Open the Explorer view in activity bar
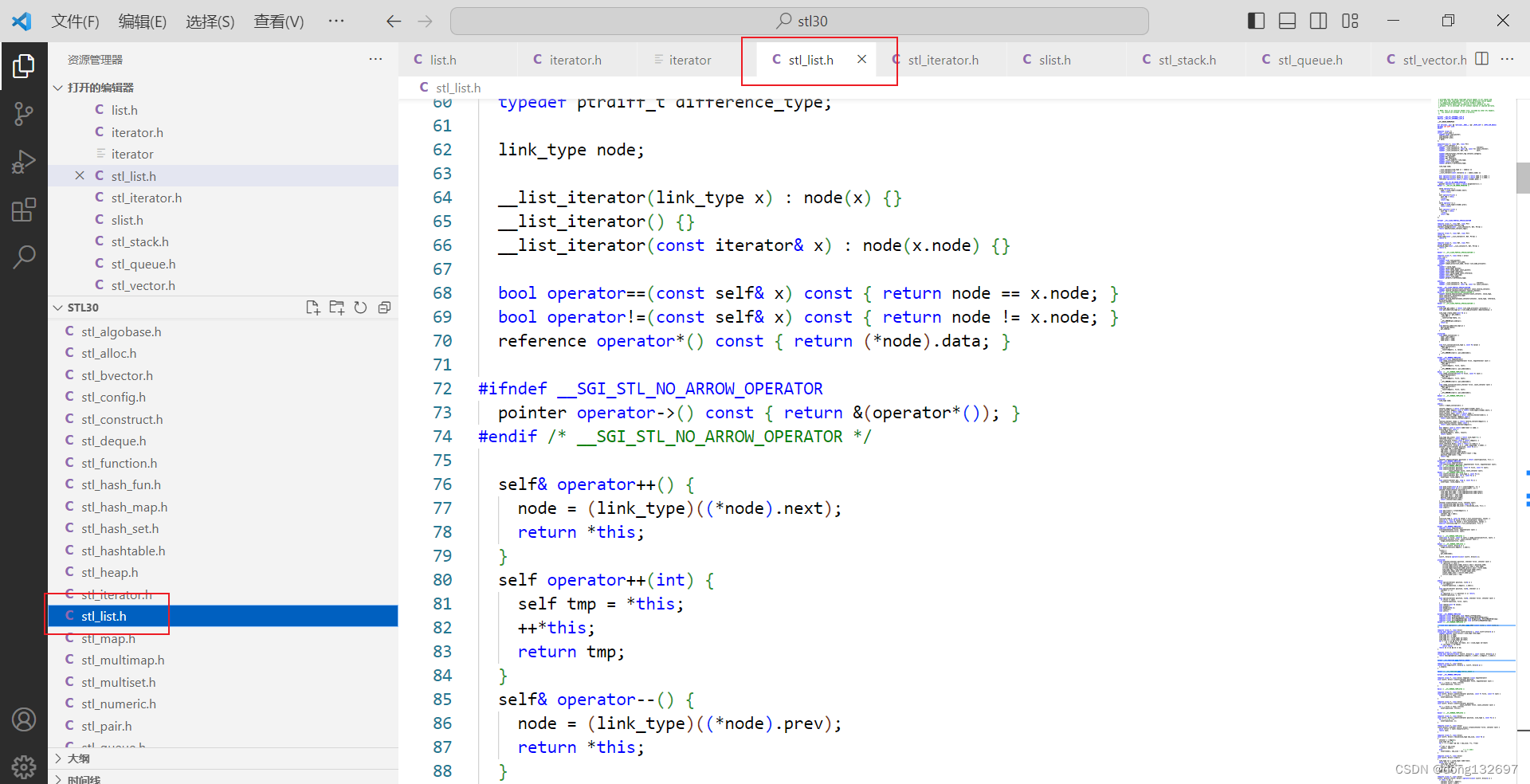The image size is (1530, 784). pos(24,66)
